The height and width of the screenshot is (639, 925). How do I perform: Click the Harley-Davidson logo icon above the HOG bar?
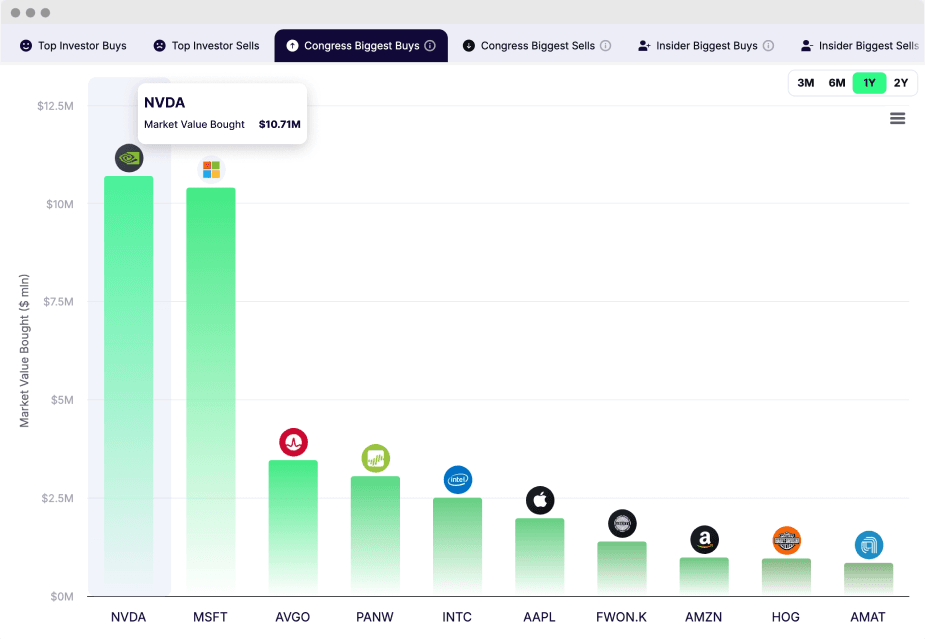[x=786, y=540]
